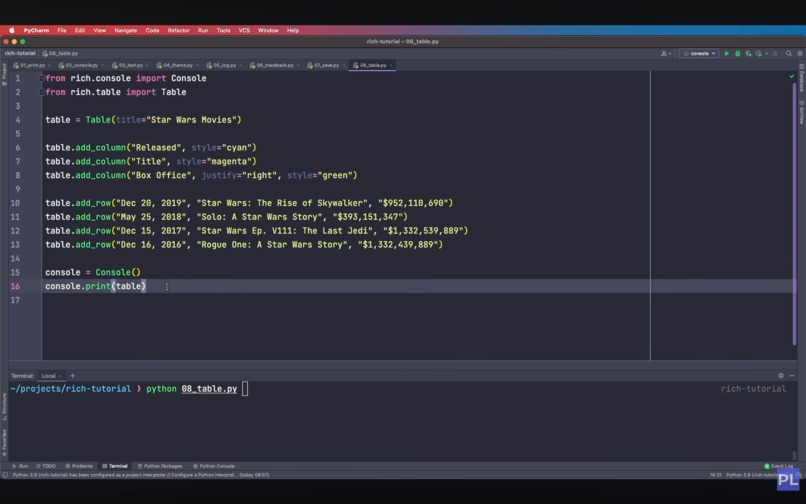
Task: Close the 01_print.py editor tab
Action: (49, 65)
